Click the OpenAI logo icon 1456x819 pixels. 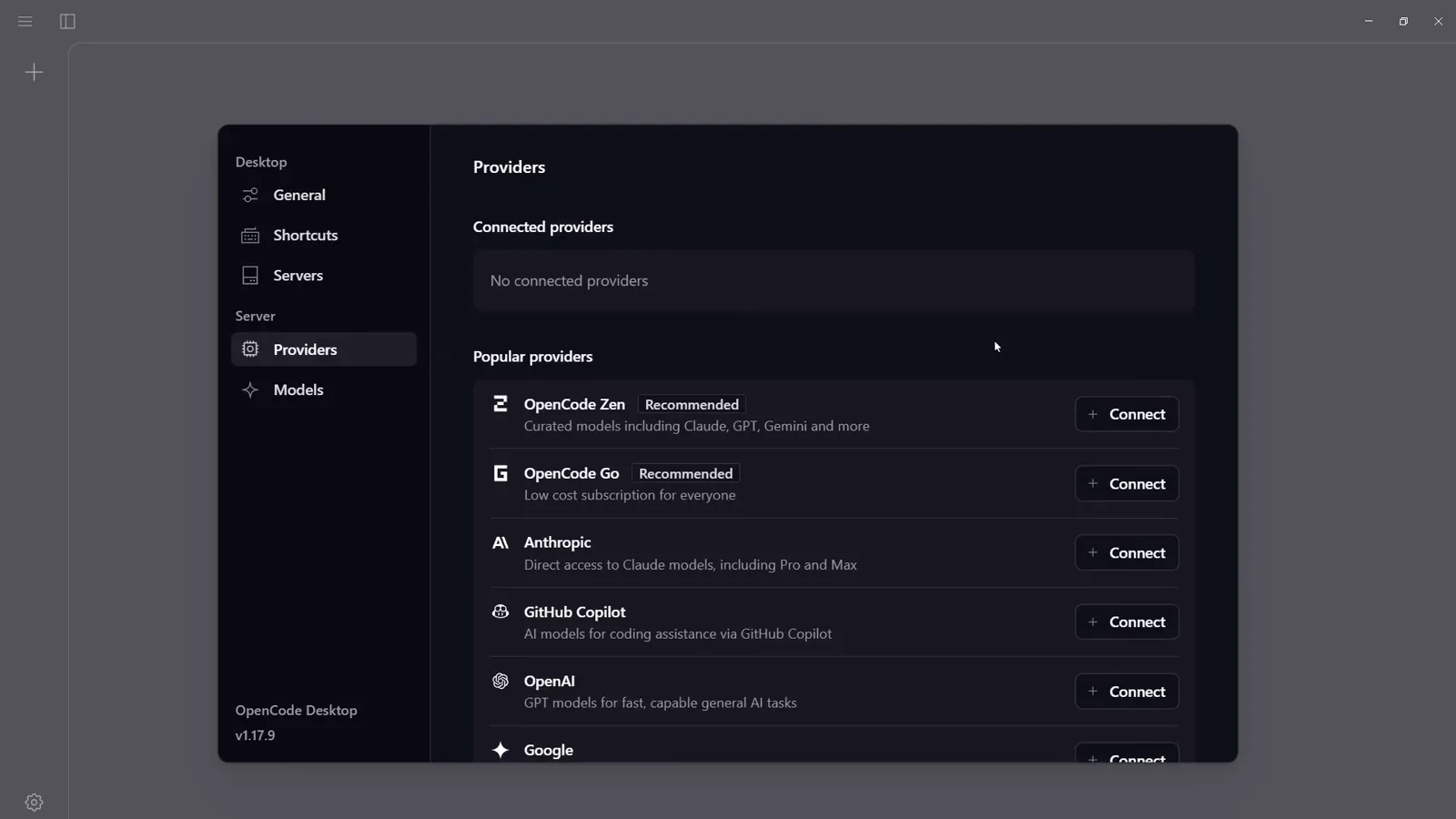coord(500,681)
